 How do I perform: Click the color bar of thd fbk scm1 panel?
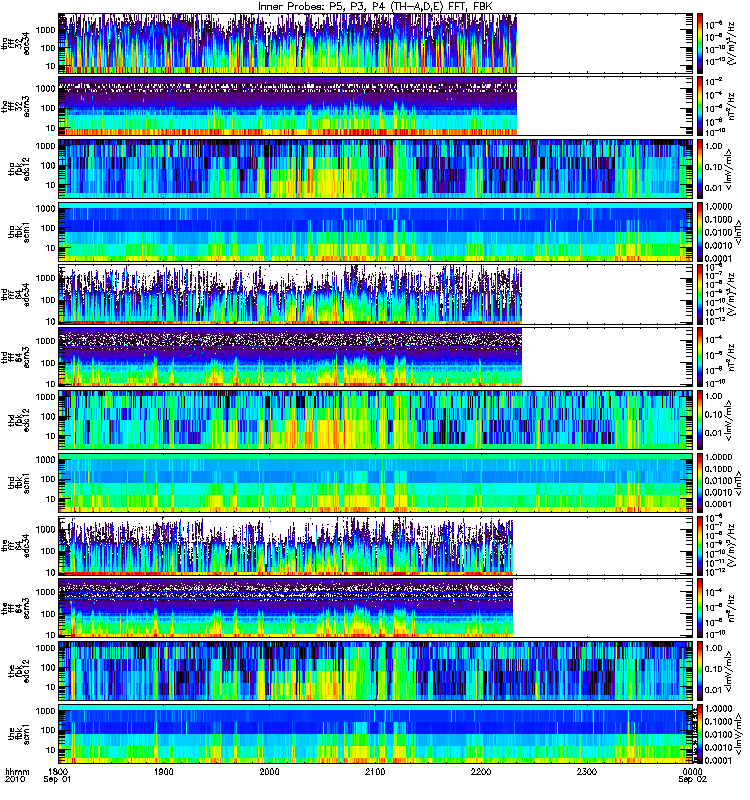(x=701, y=483)
